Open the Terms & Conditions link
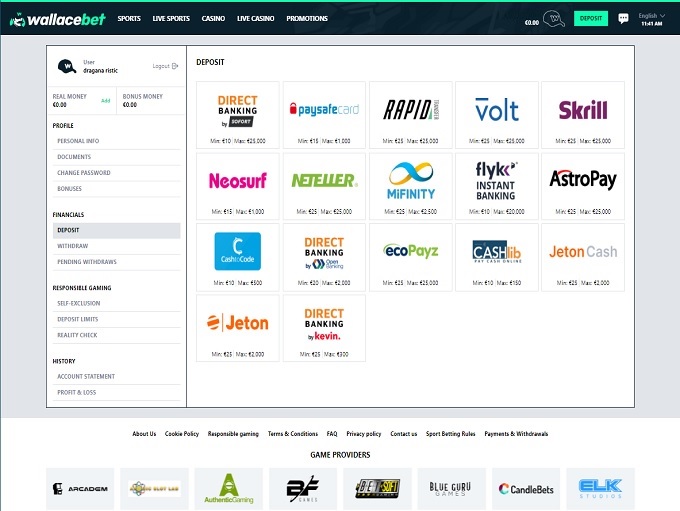The height and width of the screenshot is (511, 680). [x=293, y=434]
